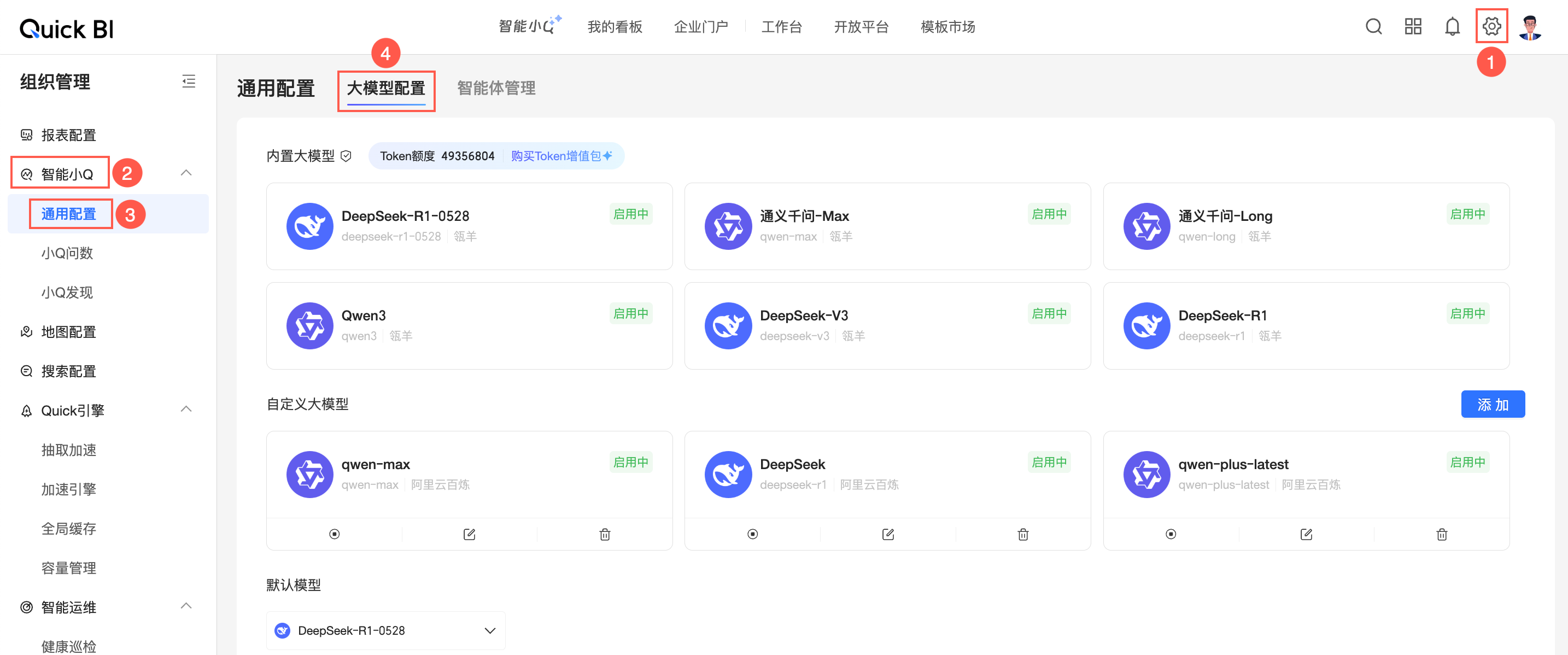
Task: Switch to the 智能体管理 tab
Action: (496, 88)
